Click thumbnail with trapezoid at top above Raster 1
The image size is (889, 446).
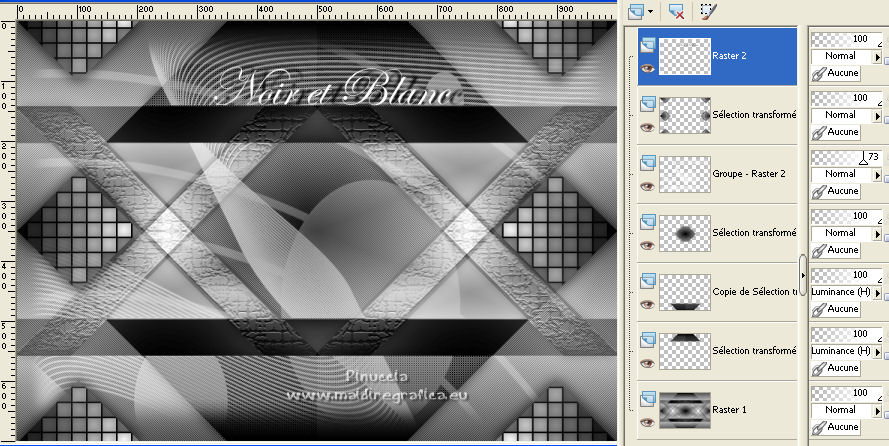pos(685,351)
